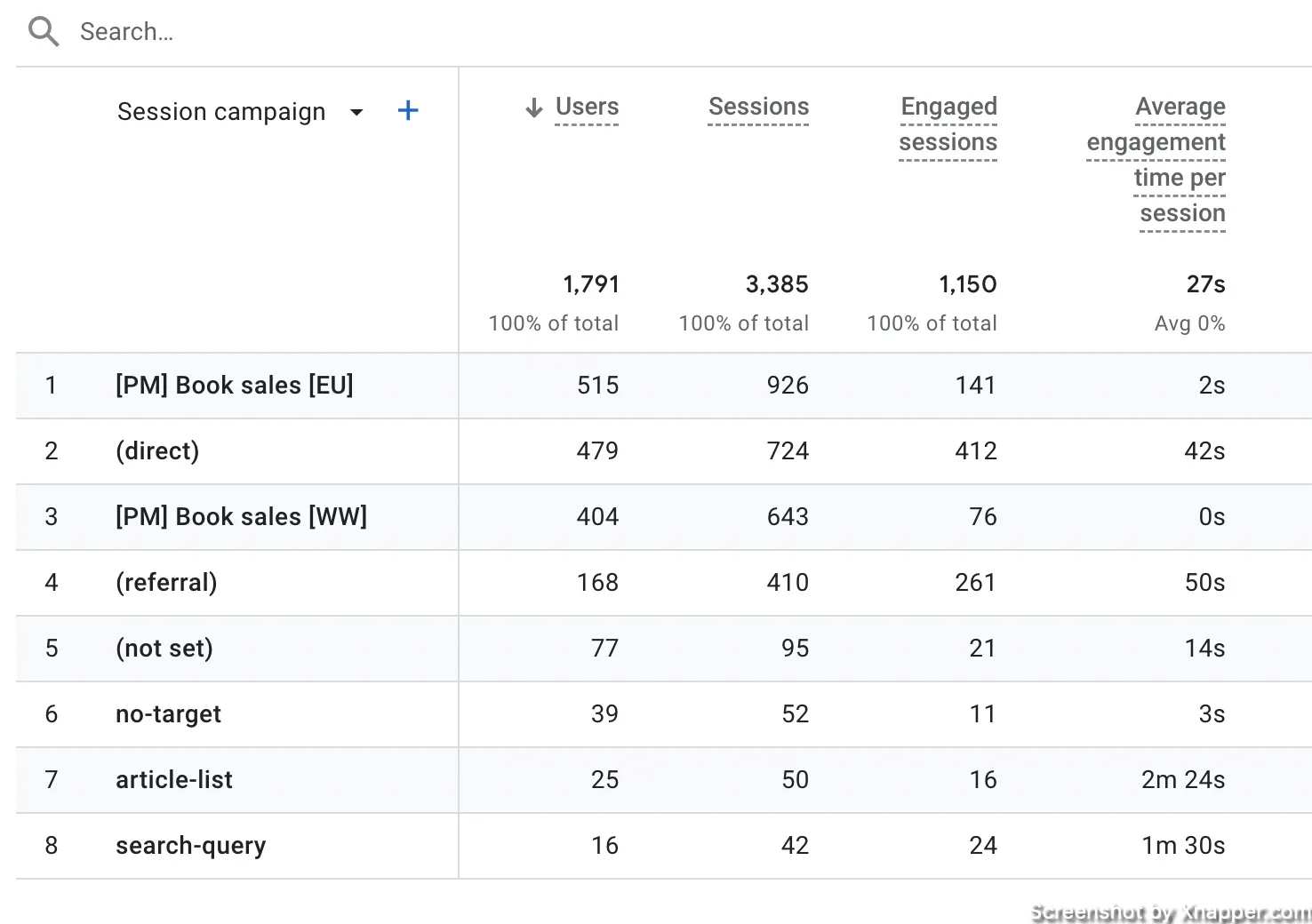1312x924 pixels.
Task: Click engagement time 2s in first row
Action: (x=1212, y=386)
